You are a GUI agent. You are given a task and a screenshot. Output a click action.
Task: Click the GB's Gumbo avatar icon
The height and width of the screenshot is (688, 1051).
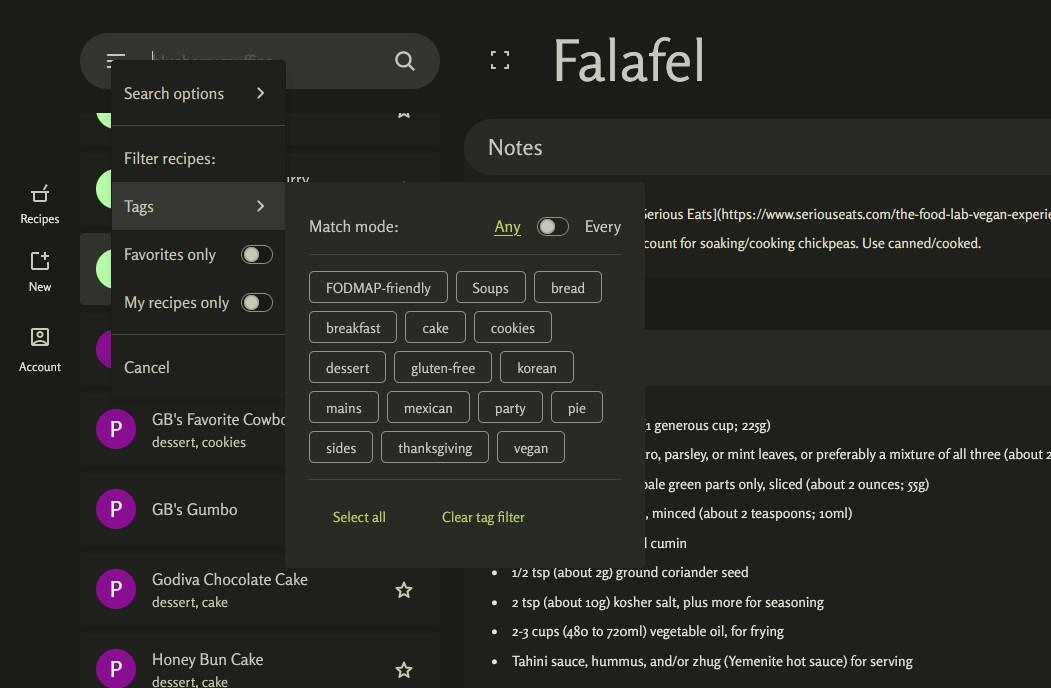[x=116, y=509]
